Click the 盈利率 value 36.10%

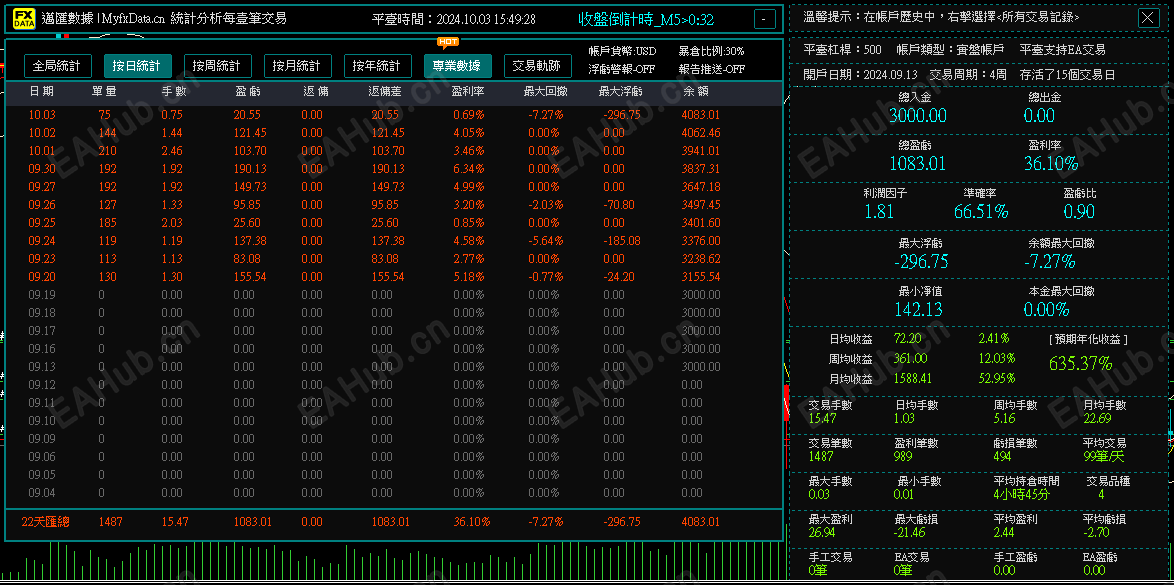[x=1050, y=163]
